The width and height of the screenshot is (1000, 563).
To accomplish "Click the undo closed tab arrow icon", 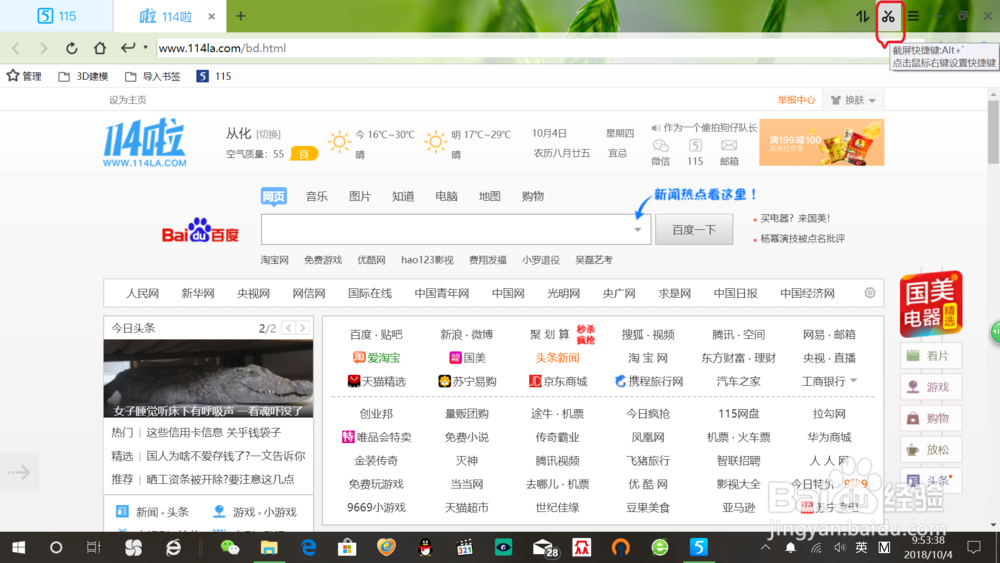I will click(x=128, y=48).
